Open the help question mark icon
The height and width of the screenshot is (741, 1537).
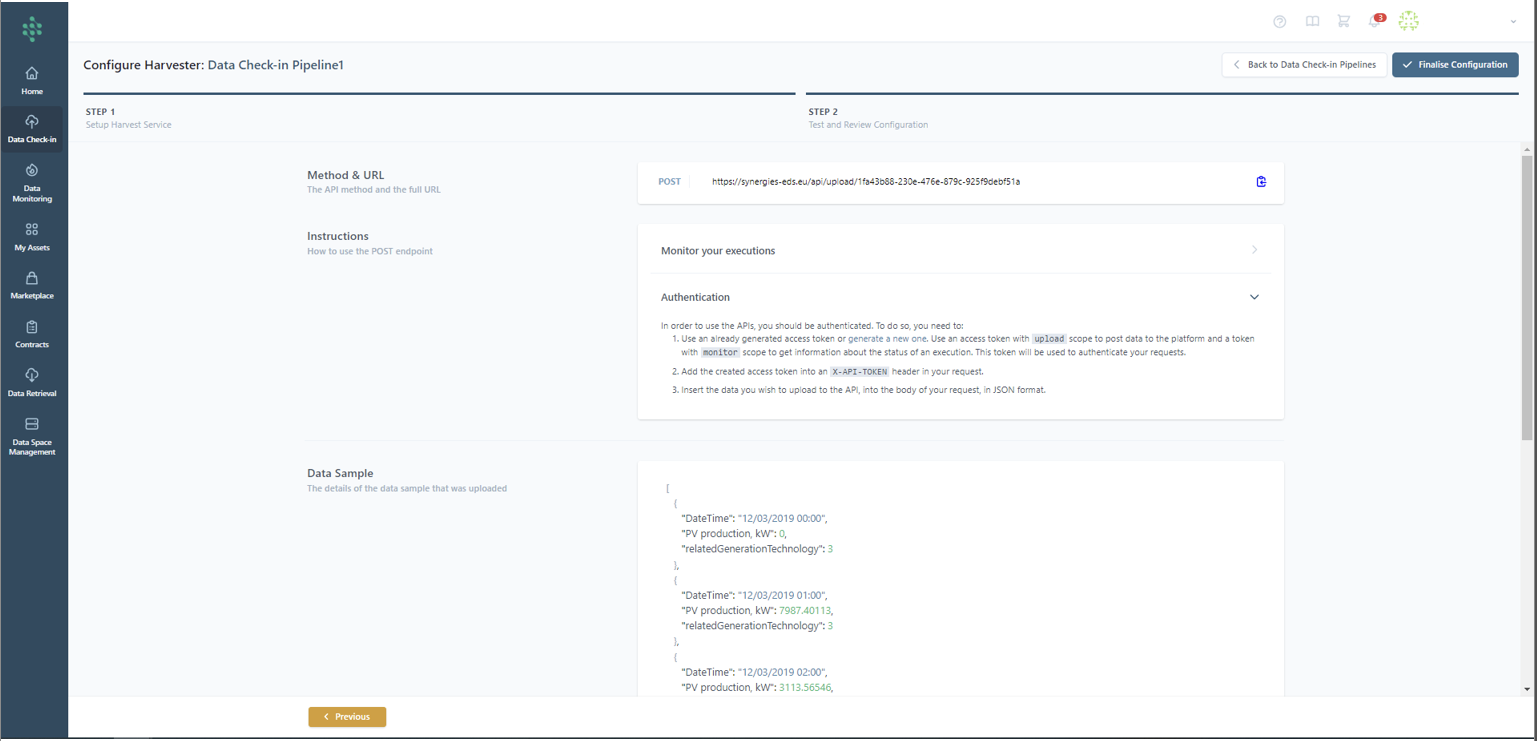pos(1279,22)
